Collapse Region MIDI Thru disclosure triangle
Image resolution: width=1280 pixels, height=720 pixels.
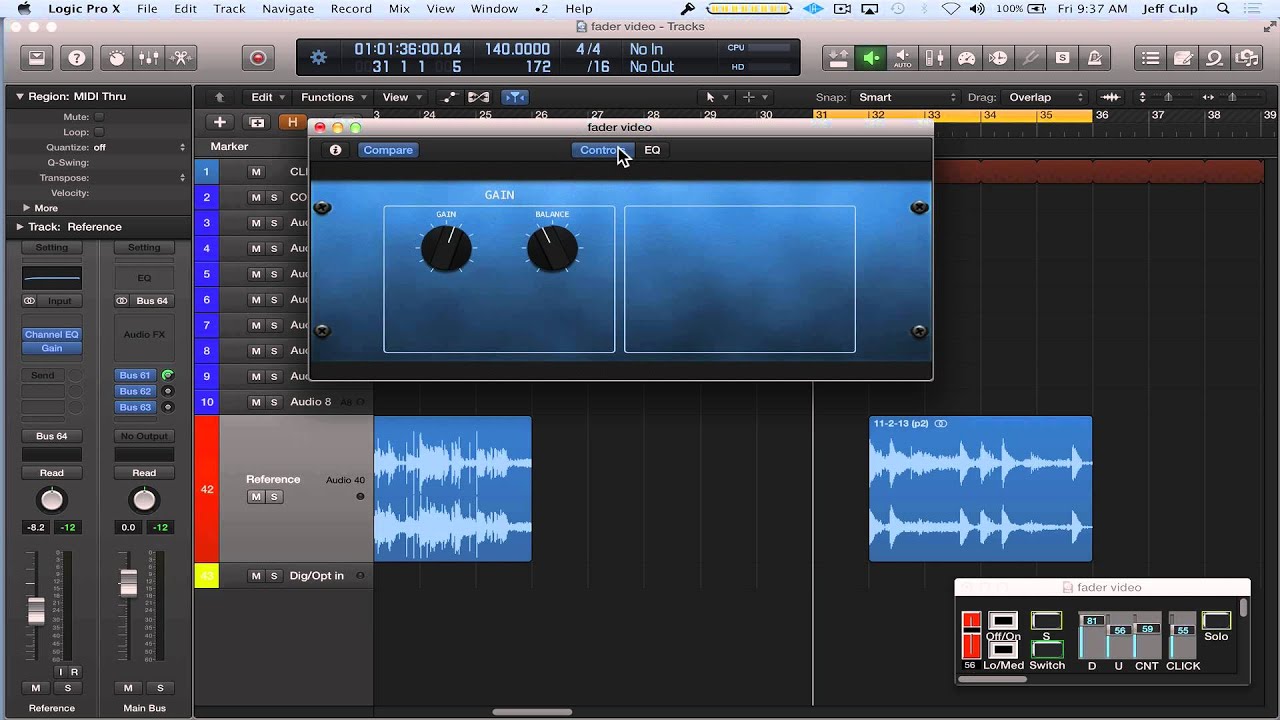point(18,96)
